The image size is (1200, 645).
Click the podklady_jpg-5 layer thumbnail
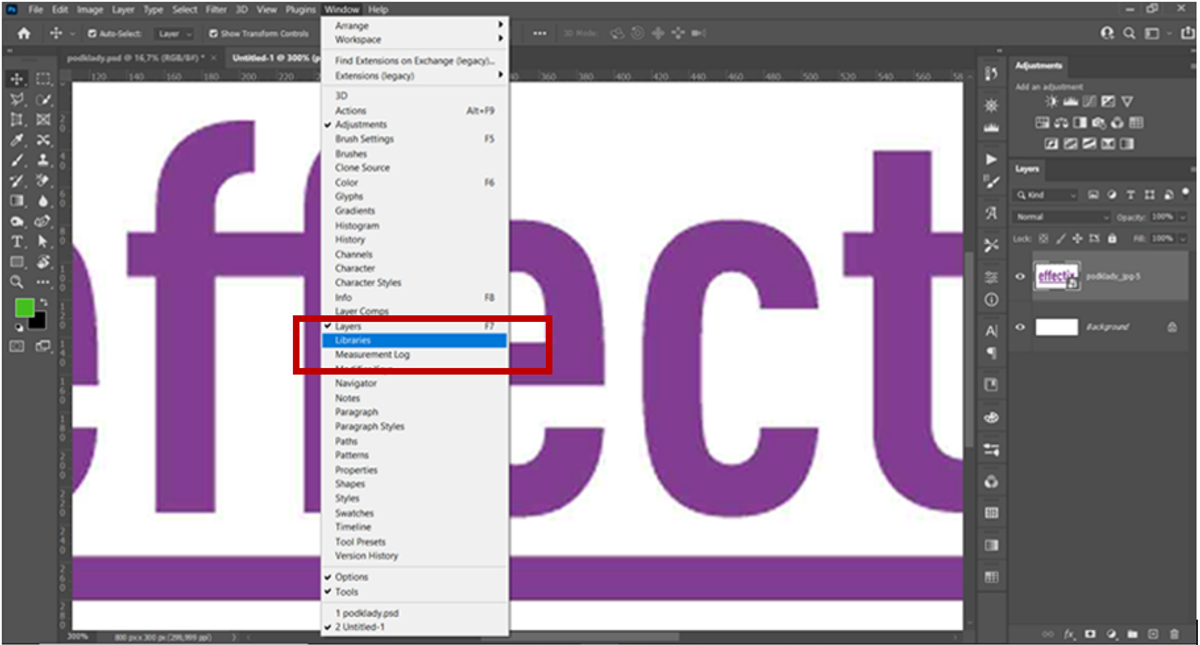1057,277
